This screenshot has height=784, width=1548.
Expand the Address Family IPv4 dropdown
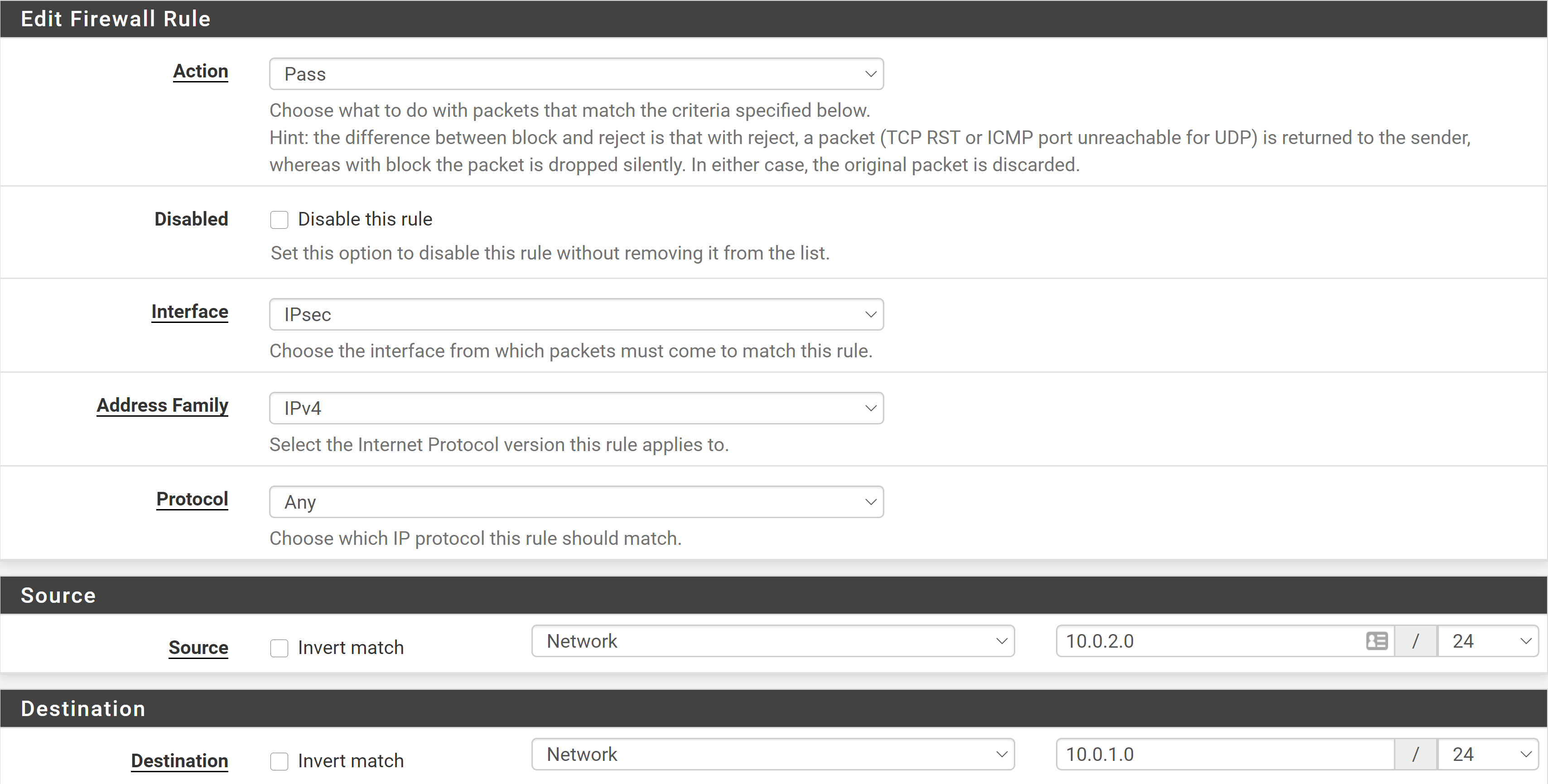pyautogui.click(x=576, y=408)
